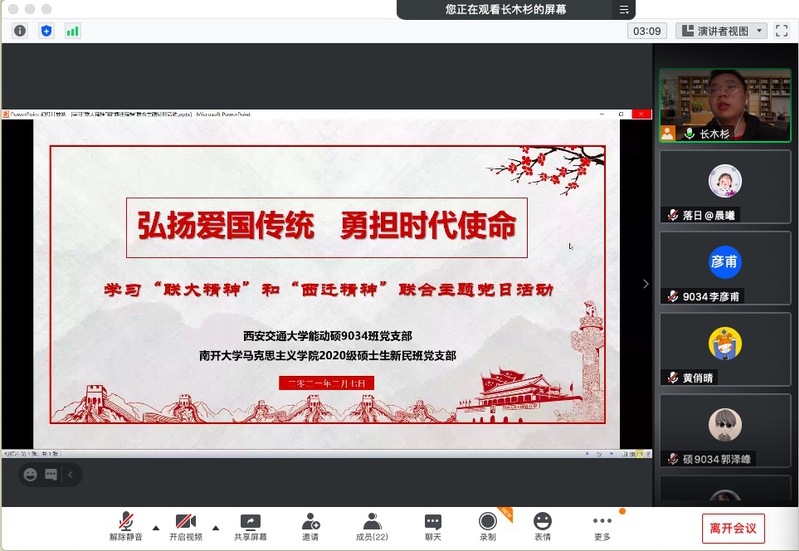The height and width of the screenshot is (551, 799).
Task: Check the green network signal icon
Action: tap(73, 31)
